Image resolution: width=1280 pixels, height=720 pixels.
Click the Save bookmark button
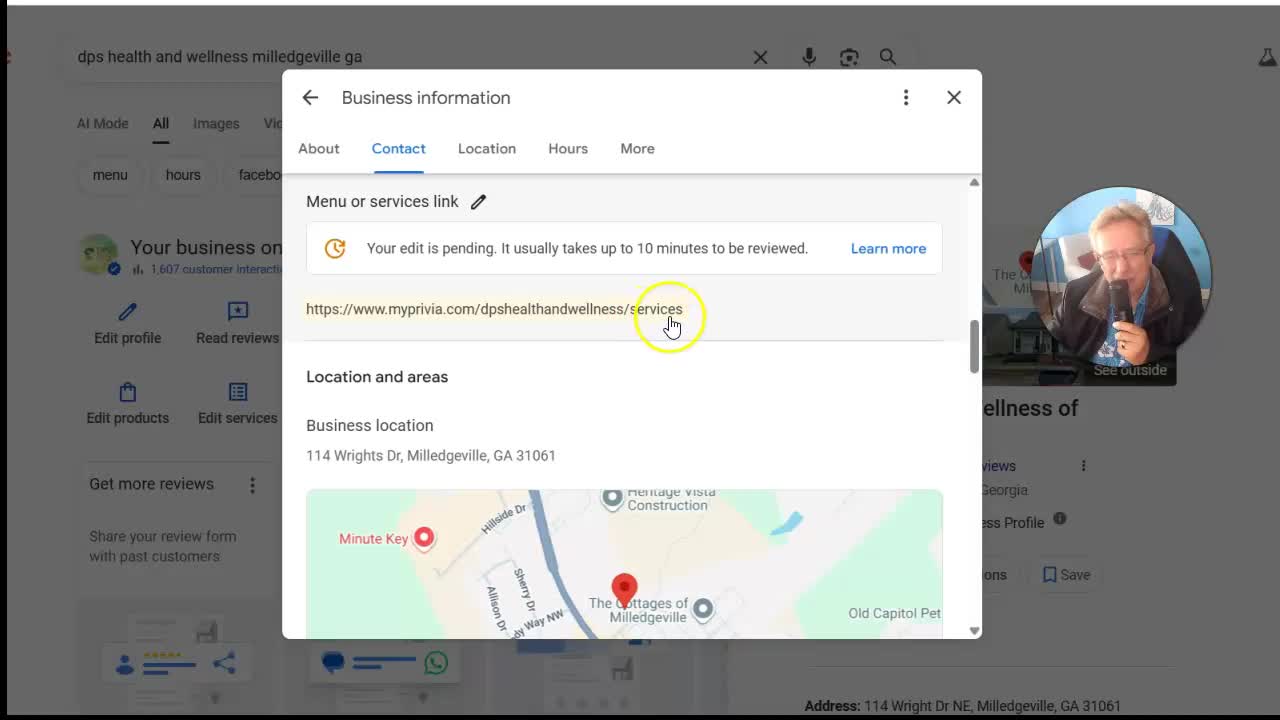click(1066, 575)
